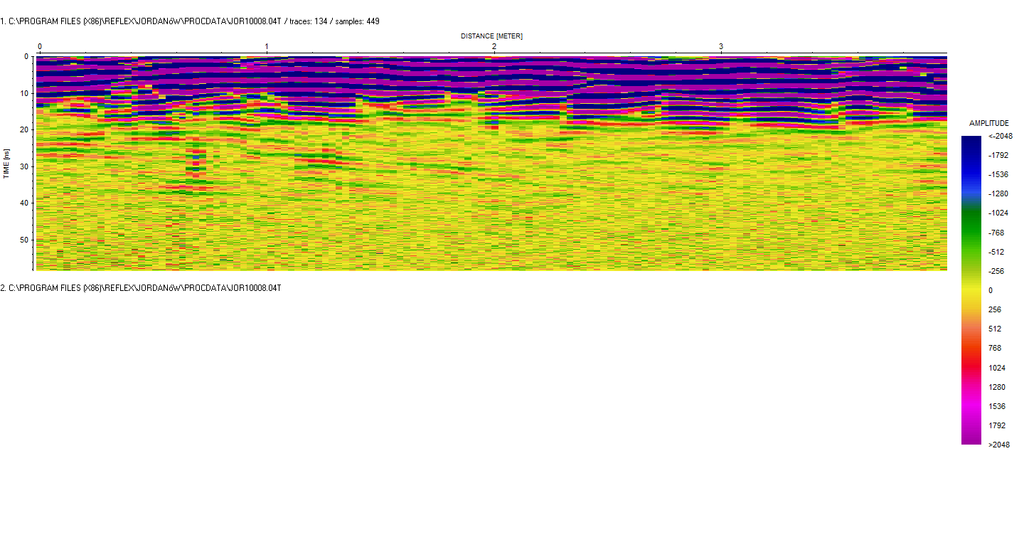Screen dimensions: 1024x552
Task: Pick the red color beside 1024 amplitude label
Action: pos(971,367)
